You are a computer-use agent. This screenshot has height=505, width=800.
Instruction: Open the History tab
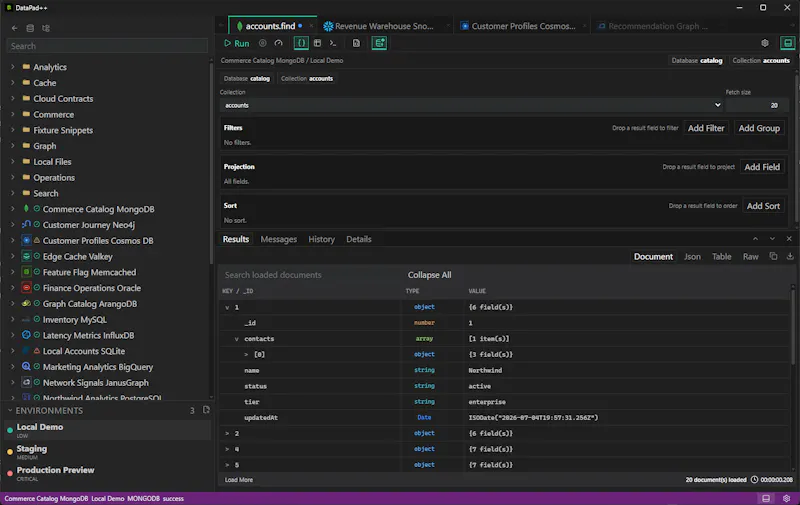[321, 239]
